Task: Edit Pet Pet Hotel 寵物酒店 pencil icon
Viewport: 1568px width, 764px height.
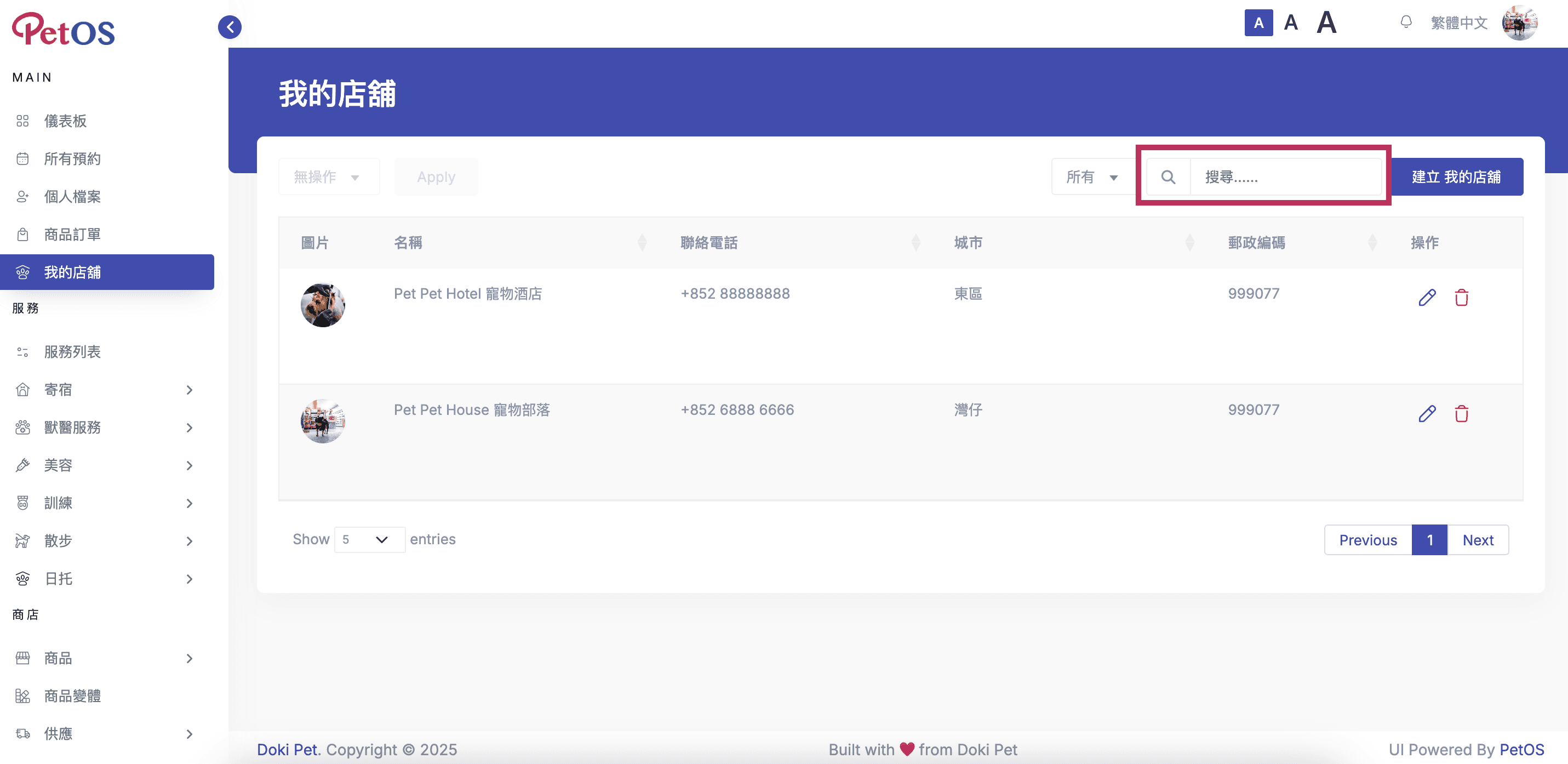Action: click(x=1427, y=298)
